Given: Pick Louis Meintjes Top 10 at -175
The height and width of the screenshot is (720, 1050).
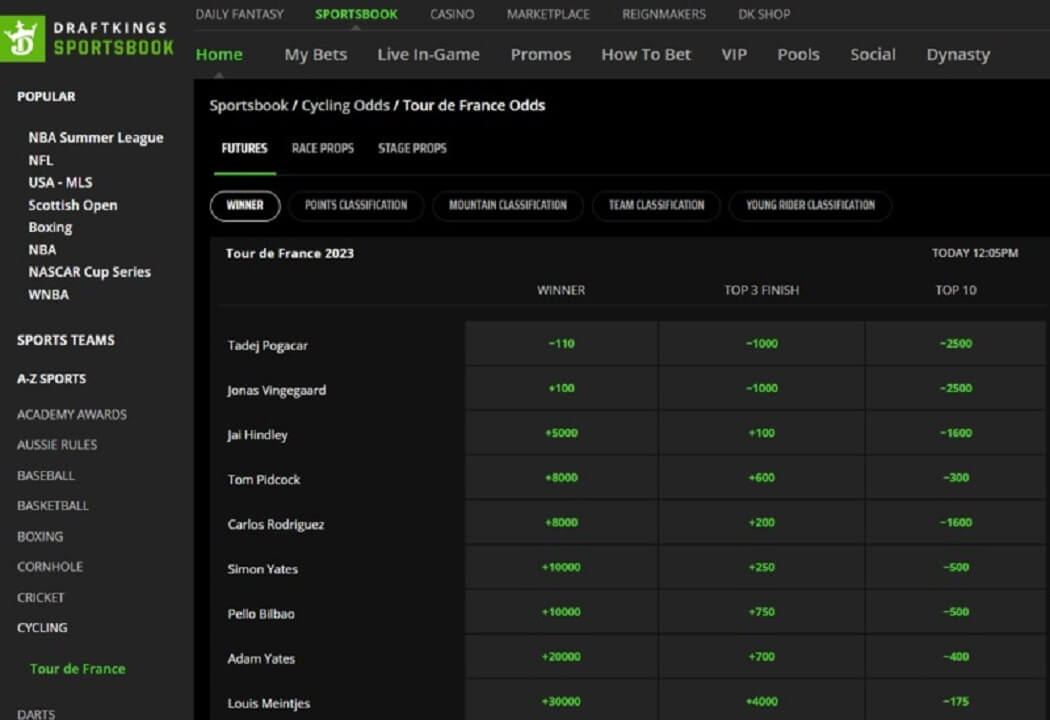Looking at the screenshot, I should 956,701.
